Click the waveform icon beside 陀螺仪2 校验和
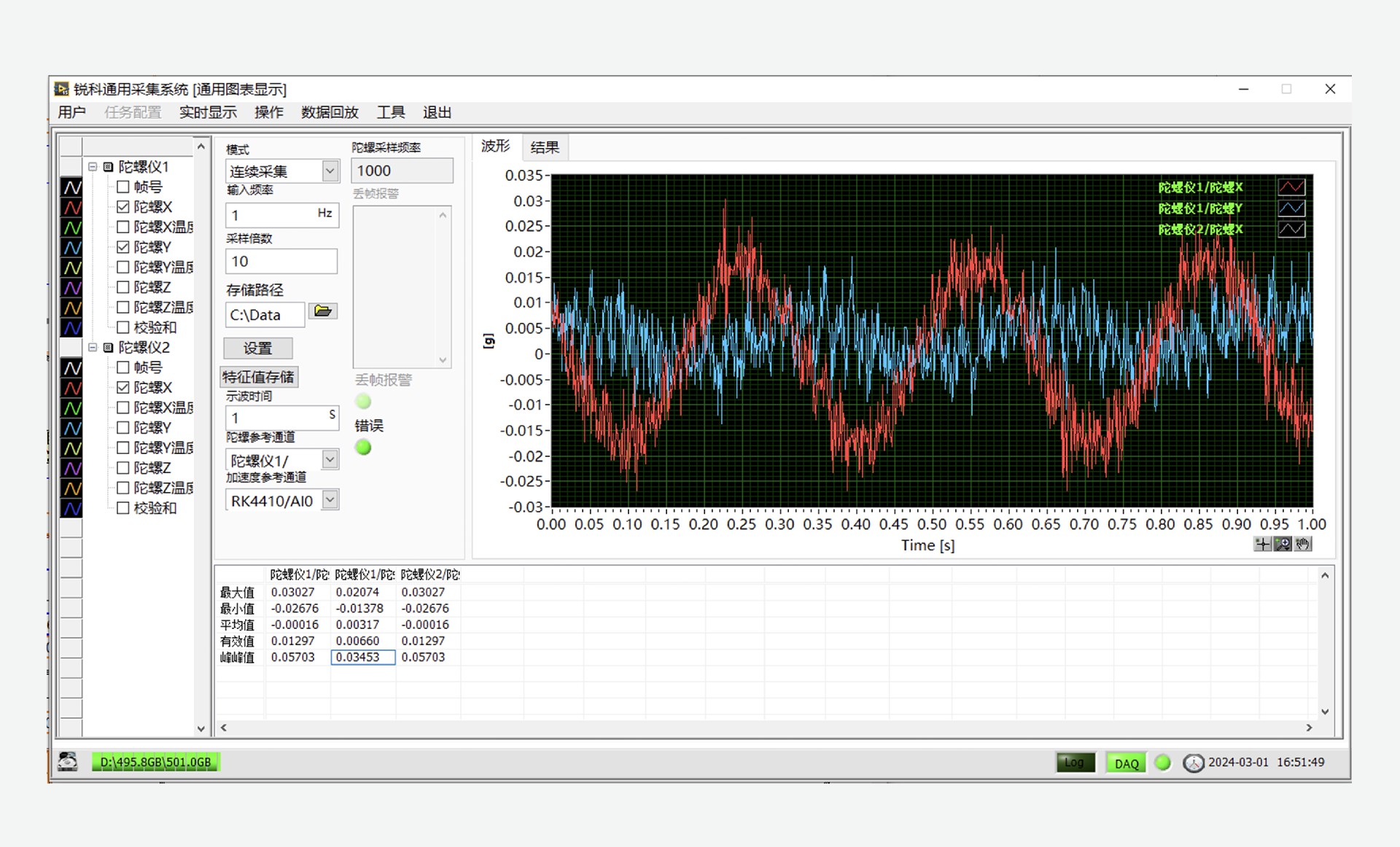Image resolution: width=1400 pixels, height=847 pixels. click(71, 509)
